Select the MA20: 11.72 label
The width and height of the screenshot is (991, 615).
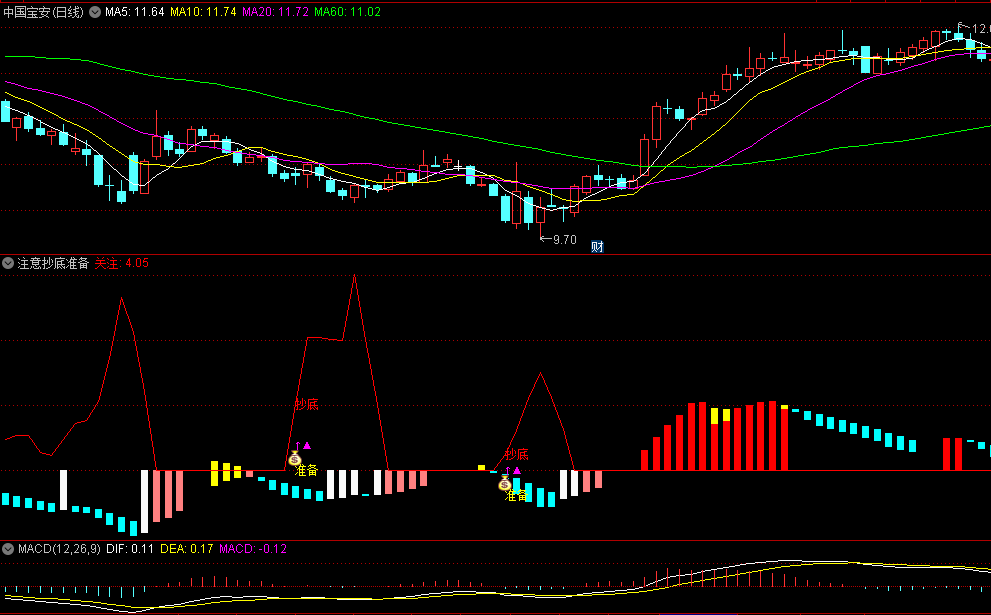(x=276, y=12)
